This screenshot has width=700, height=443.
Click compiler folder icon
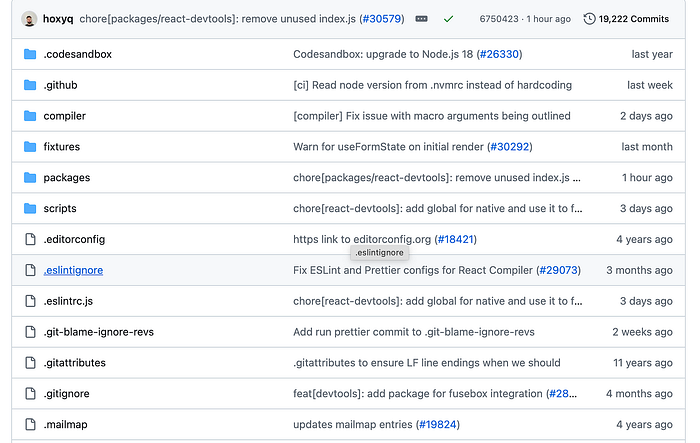click(x=30, y=116)
